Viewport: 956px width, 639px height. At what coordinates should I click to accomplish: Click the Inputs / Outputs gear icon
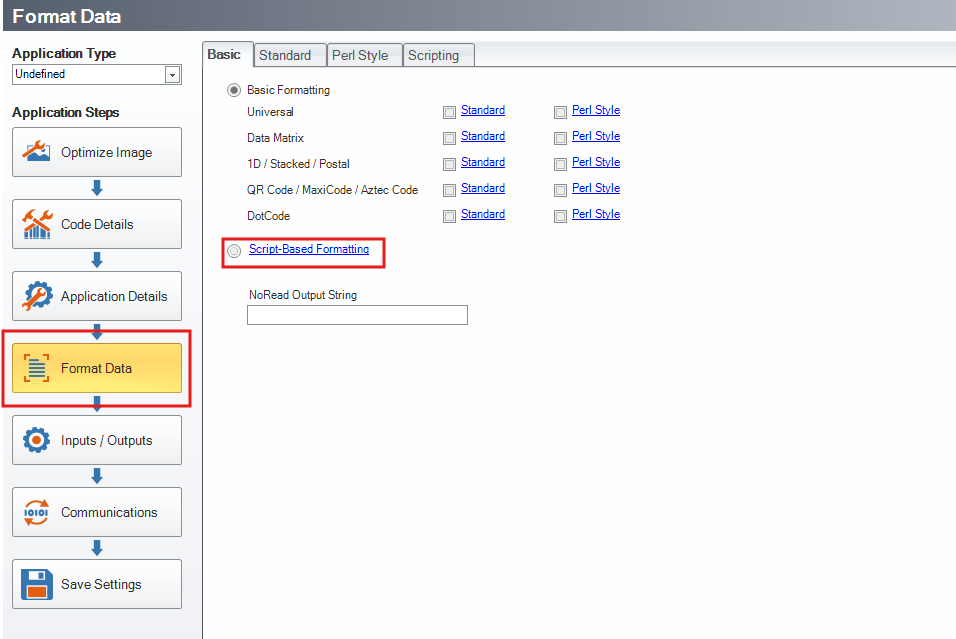tap(36, 440)
